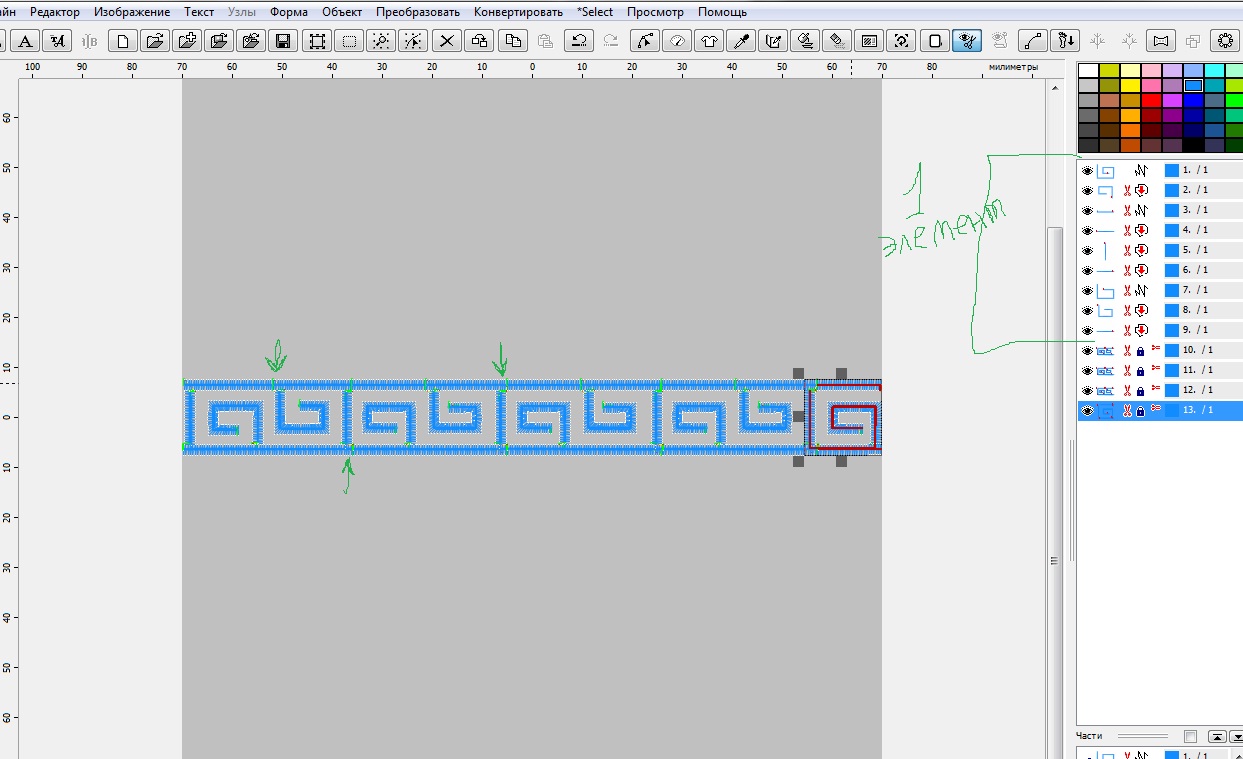
Task: Open the gear settings icon
Action: [1225, 41]
